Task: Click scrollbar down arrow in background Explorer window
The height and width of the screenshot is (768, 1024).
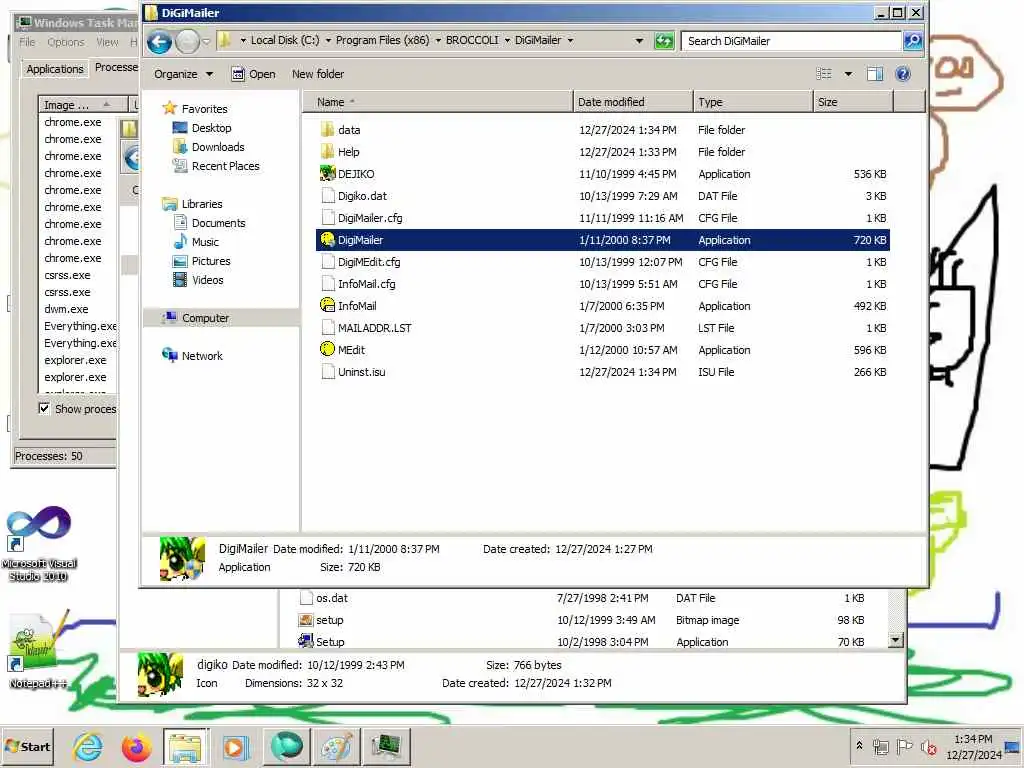Action: pyautogui.click(x=896, y=640)
